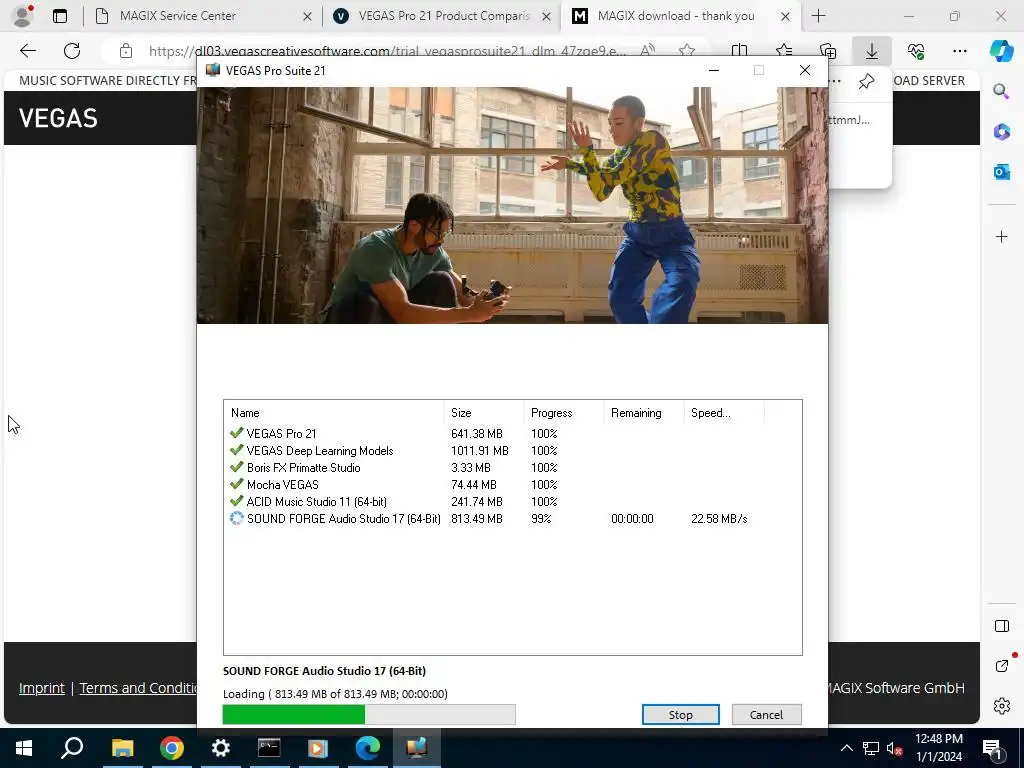Open Windows Start menu
This screenshot has width=1024, height=768.
click(x=24, y=748)
